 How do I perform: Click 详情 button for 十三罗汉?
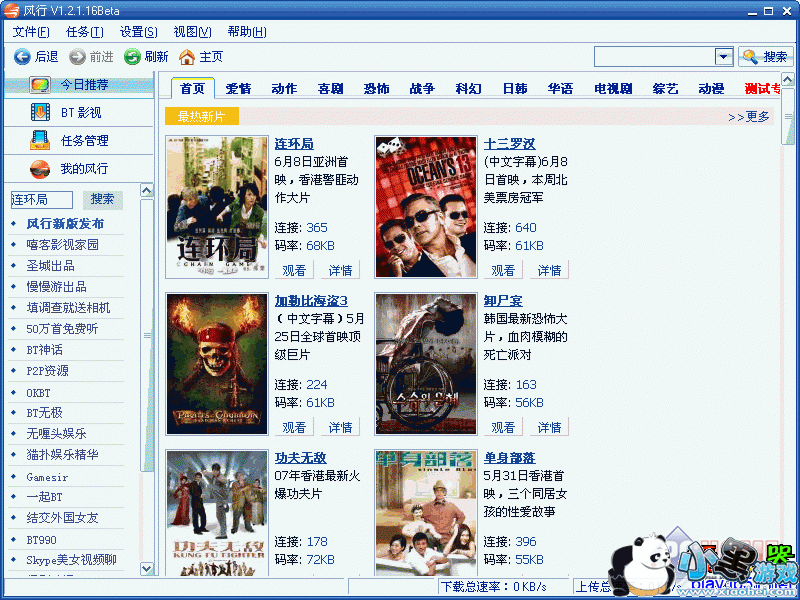[549, 270]
